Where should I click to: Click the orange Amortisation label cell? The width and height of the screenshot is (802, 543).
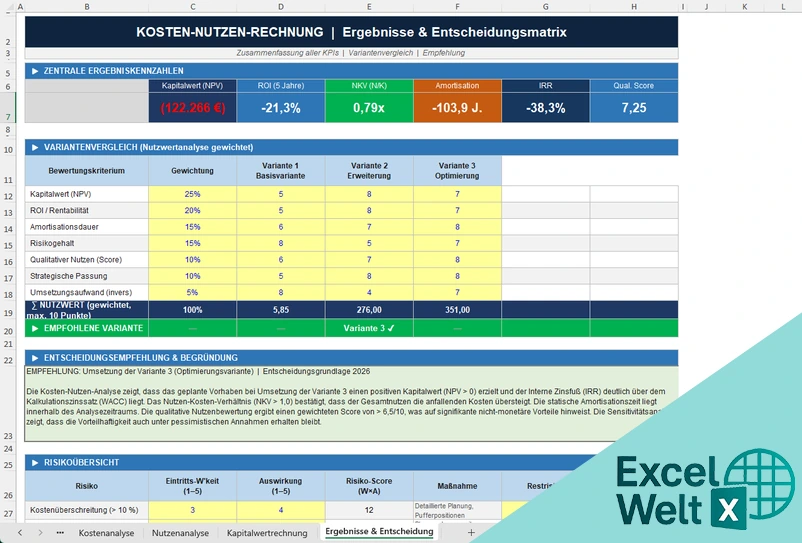click(x=457, y=86)
